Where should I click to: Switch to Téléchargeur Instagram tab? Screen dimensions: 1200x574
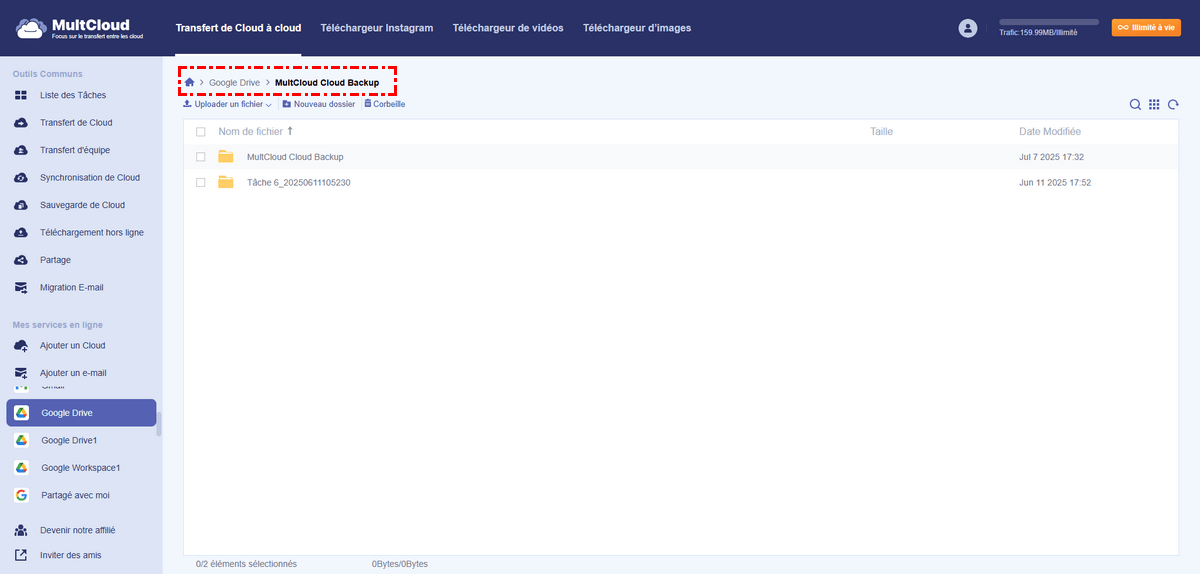(377, 28)
